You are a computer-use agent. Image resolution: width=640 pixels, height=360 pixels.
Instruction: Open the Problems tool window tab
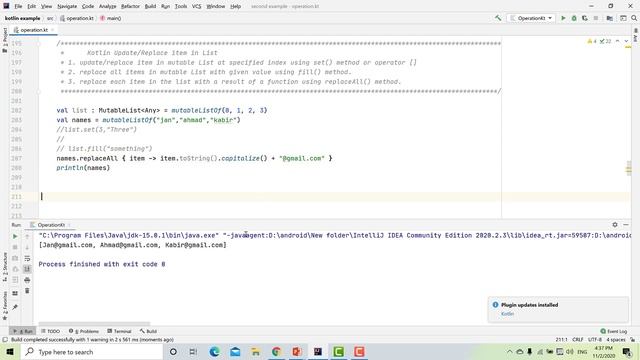tap(84, 331)
